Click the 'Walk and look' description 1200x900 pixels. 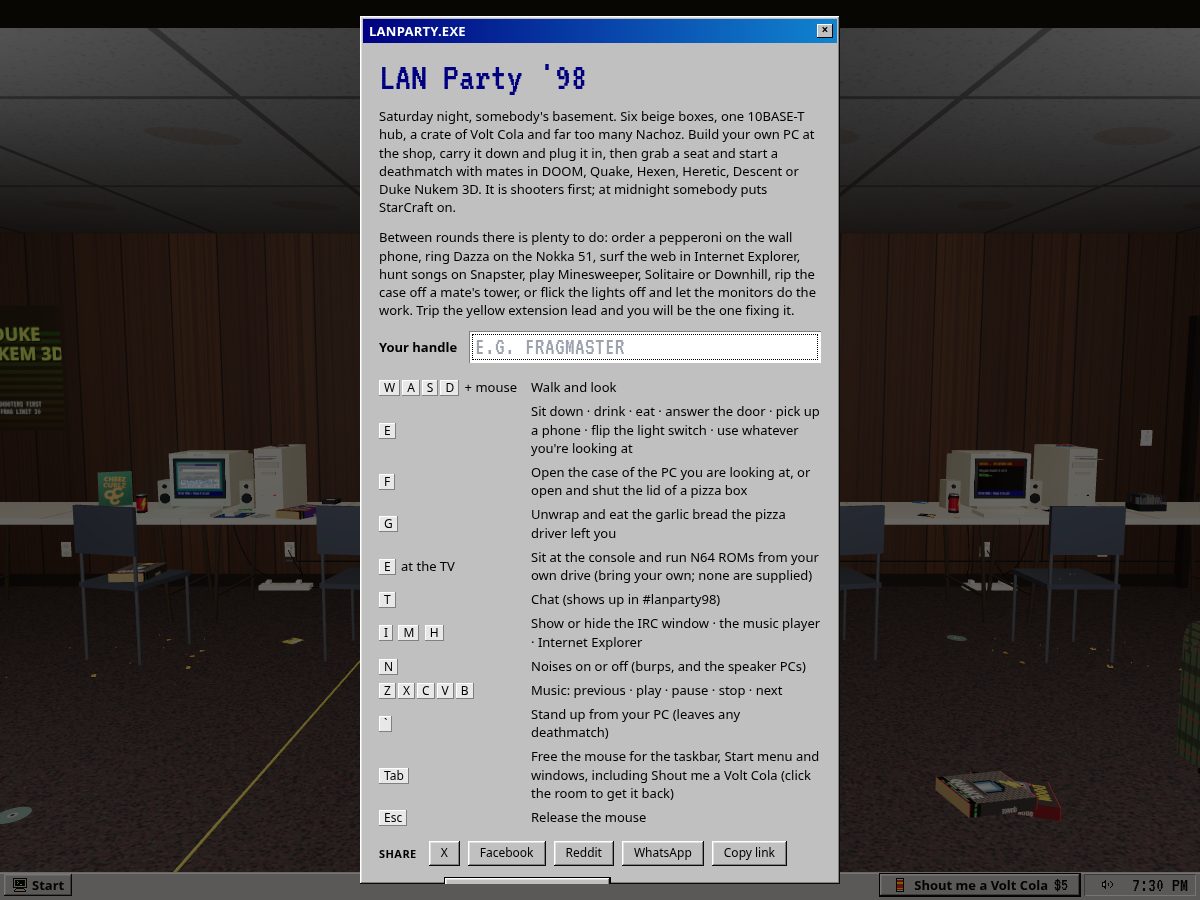coord(574,387)
